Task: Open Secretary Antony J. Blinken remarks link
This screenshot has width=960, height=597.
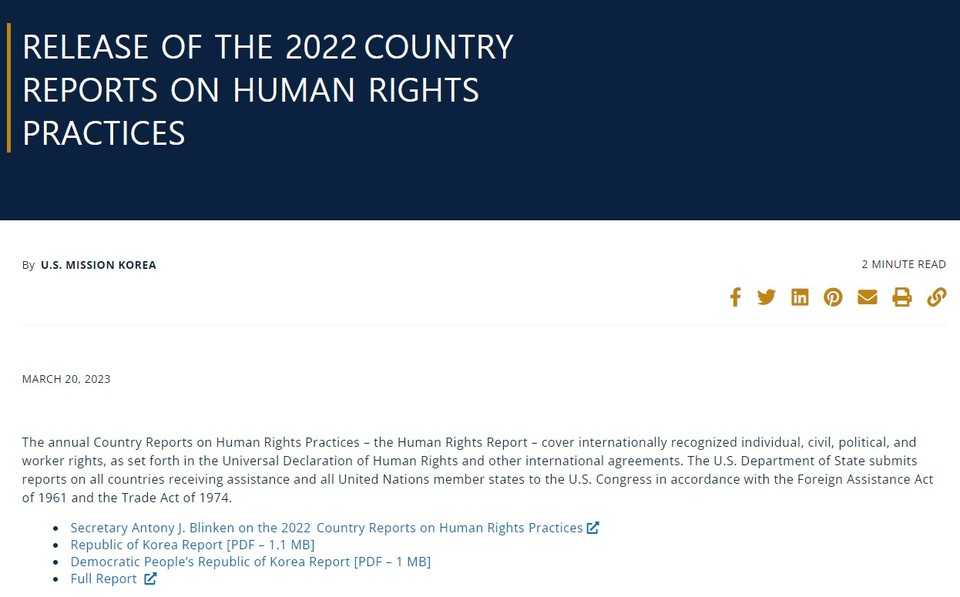Action: (326, 528)
